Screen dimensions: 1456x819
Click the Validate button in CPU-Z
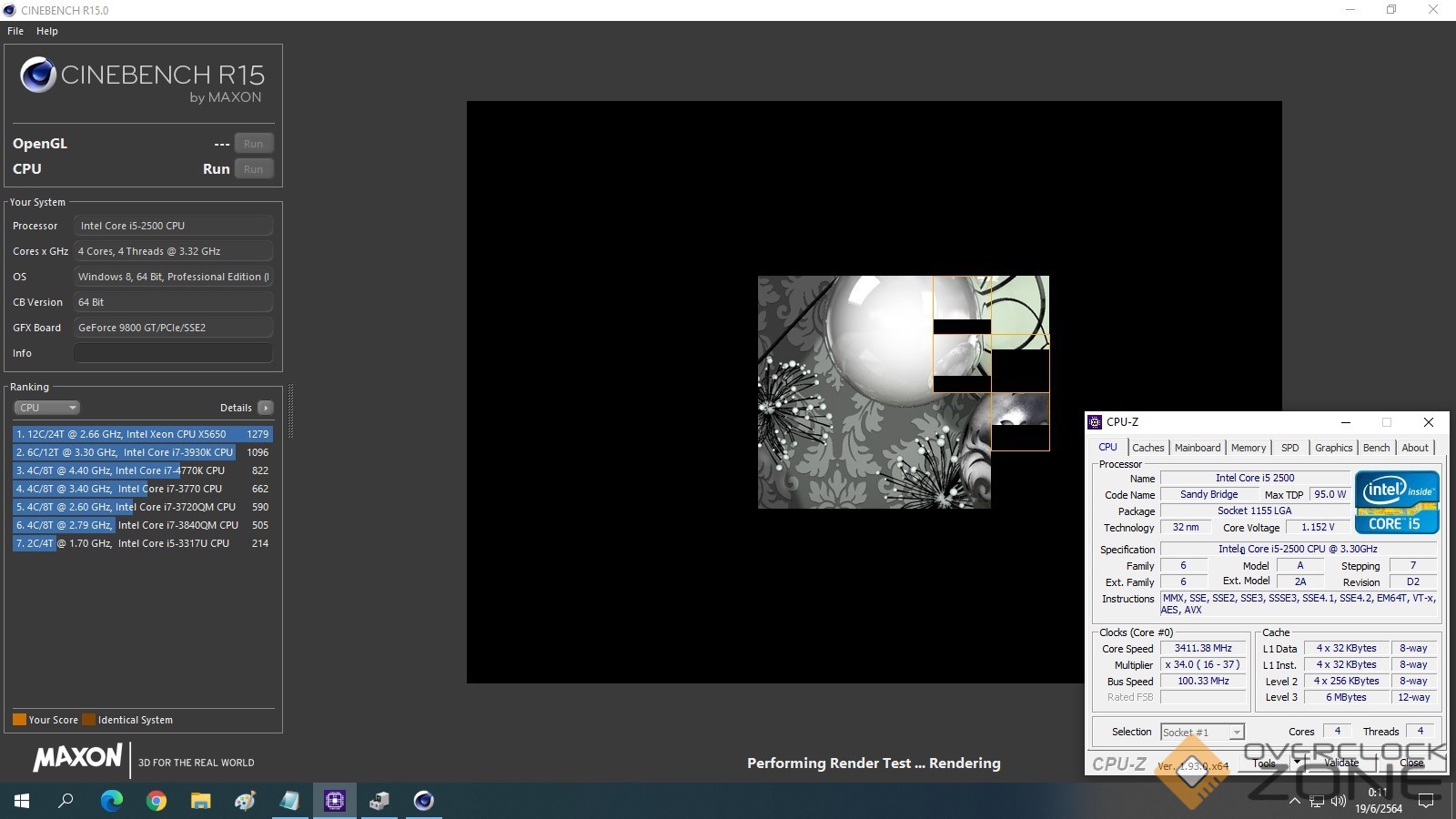click(x=1340, y=763)
